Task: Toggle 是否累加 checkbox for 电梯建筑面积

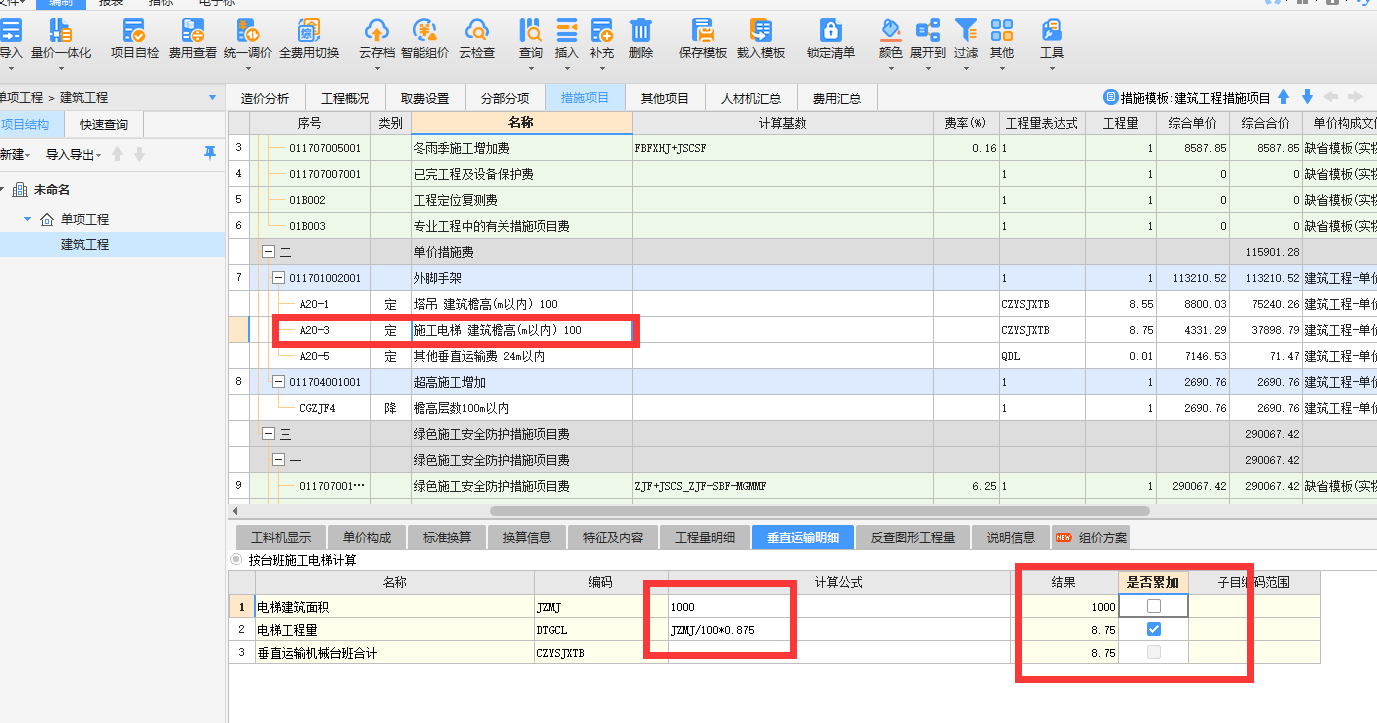Action: 1154,606
